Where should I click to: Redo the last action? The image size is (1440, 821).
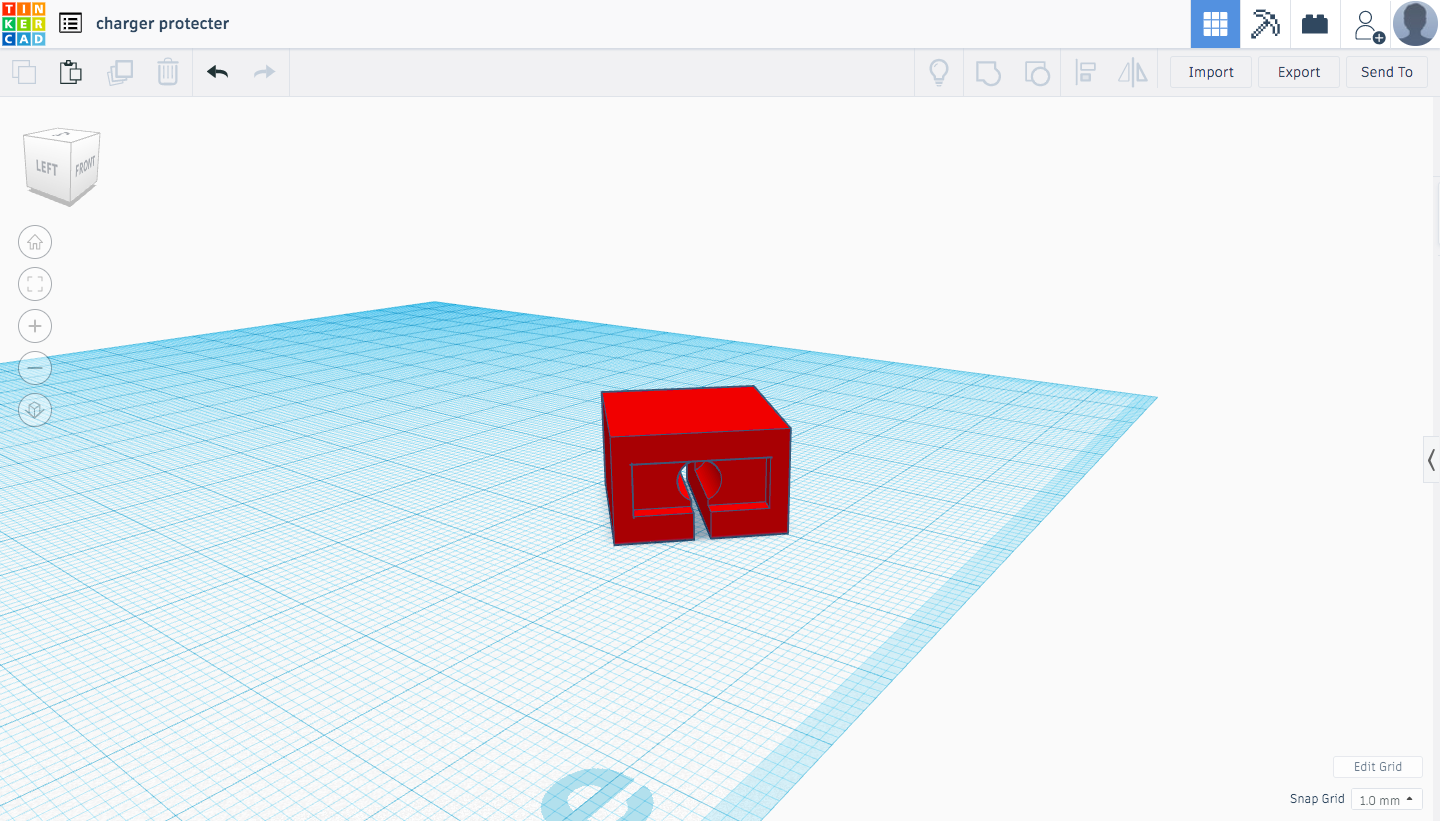click(x=264, y=72)
